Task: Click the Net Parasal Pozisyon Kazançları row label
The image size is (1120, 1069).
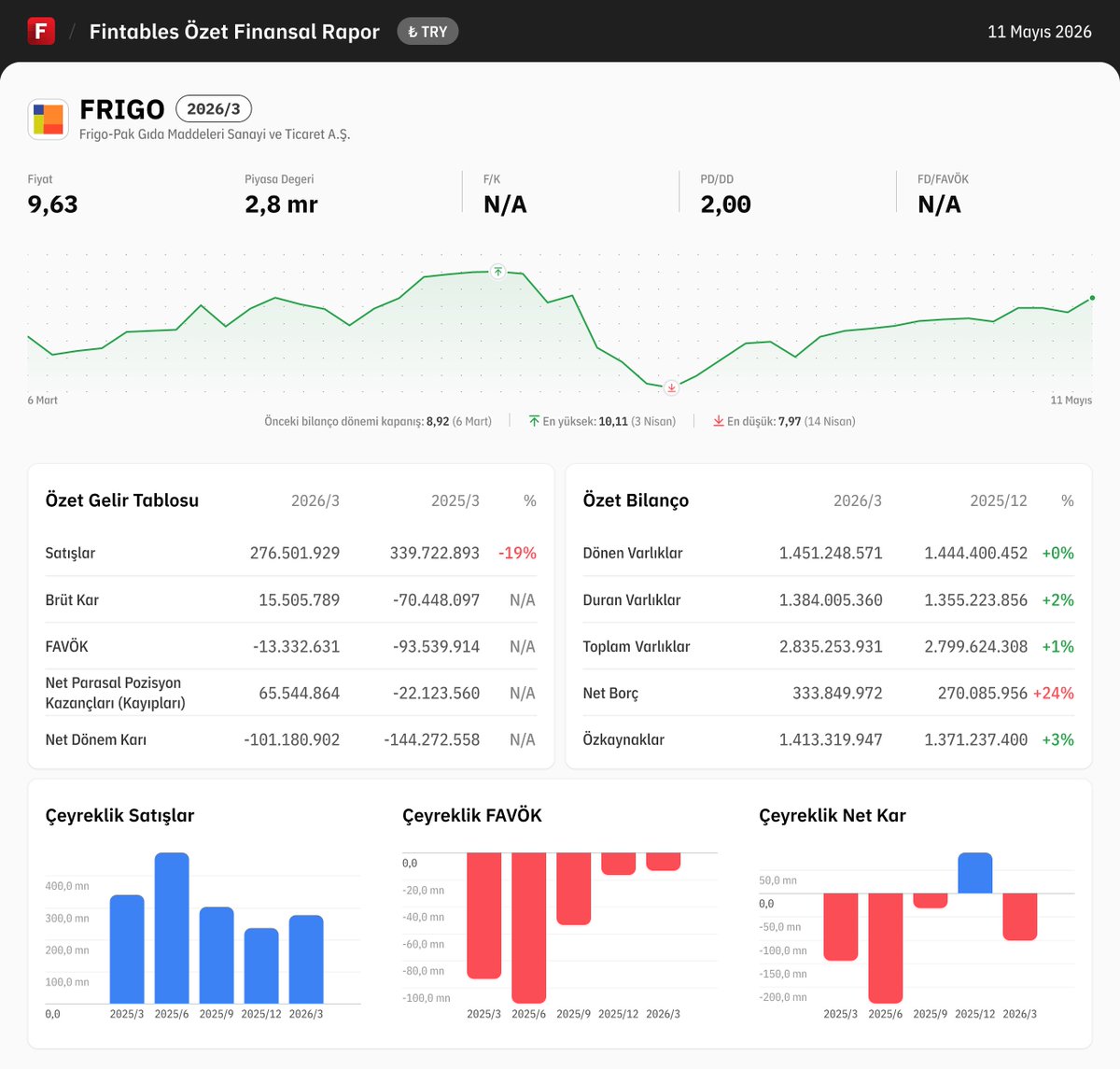Action: 115,693
